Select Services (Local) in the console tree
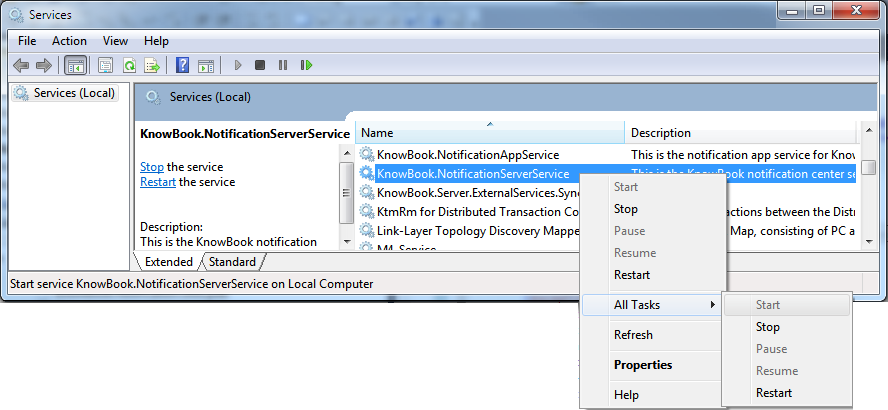This screenshot has height=410, width=888. click(65, 93)
